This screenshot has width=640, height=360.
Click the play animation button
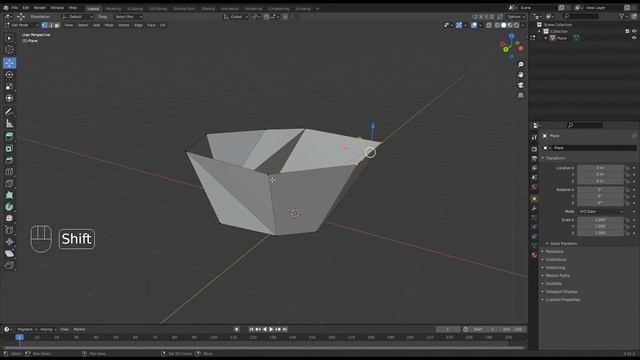click(271, 329)
